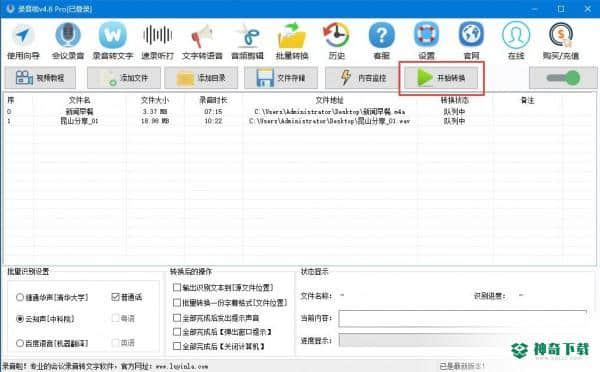Viewport: 600px width, 372px height.
Task: Click the 昆山分享_01.wav file path cell
Action: [x=329, y=121]
